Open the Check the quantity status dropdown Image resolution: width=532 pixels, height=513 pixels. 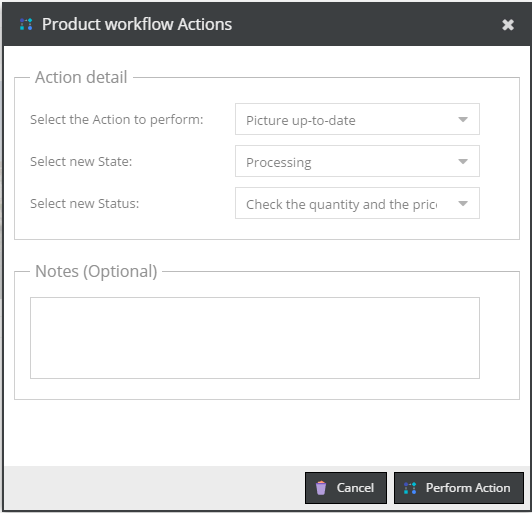pyautogui.click(x=357, y=203)
